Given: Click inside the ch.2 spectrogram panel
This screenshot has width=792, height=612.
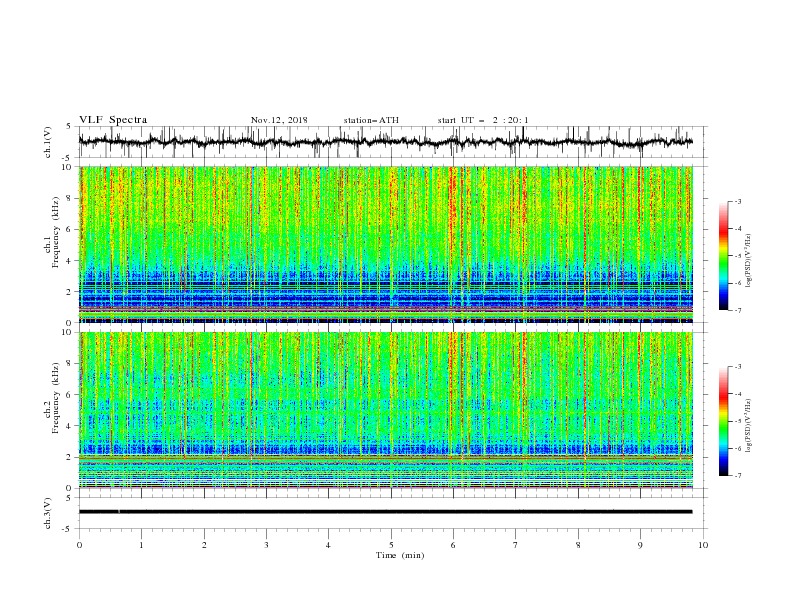Looking at the screenshot, I should tap(386, 410).
